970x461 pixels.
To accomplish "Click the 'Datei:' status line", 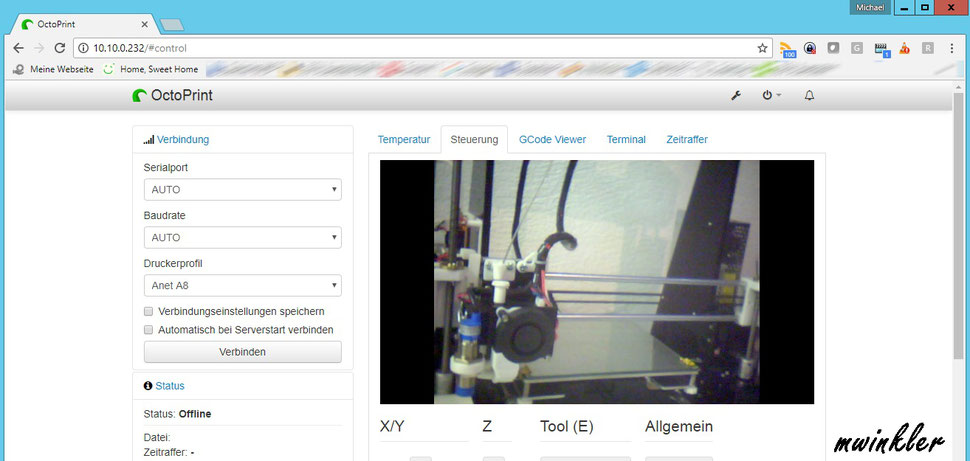I will click(157, 437).
